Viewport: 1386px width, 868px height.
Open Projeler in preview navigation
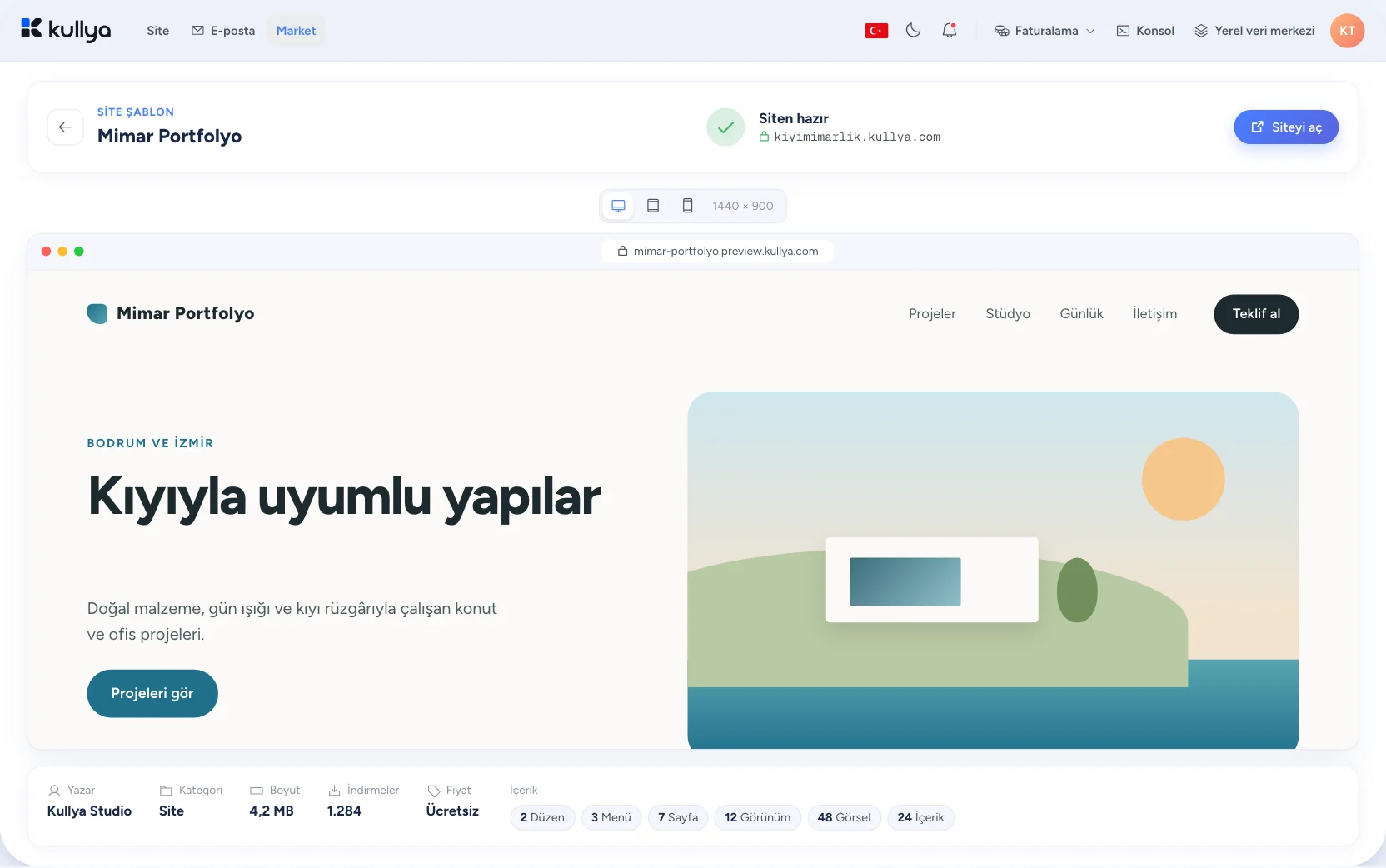(932, 314)
